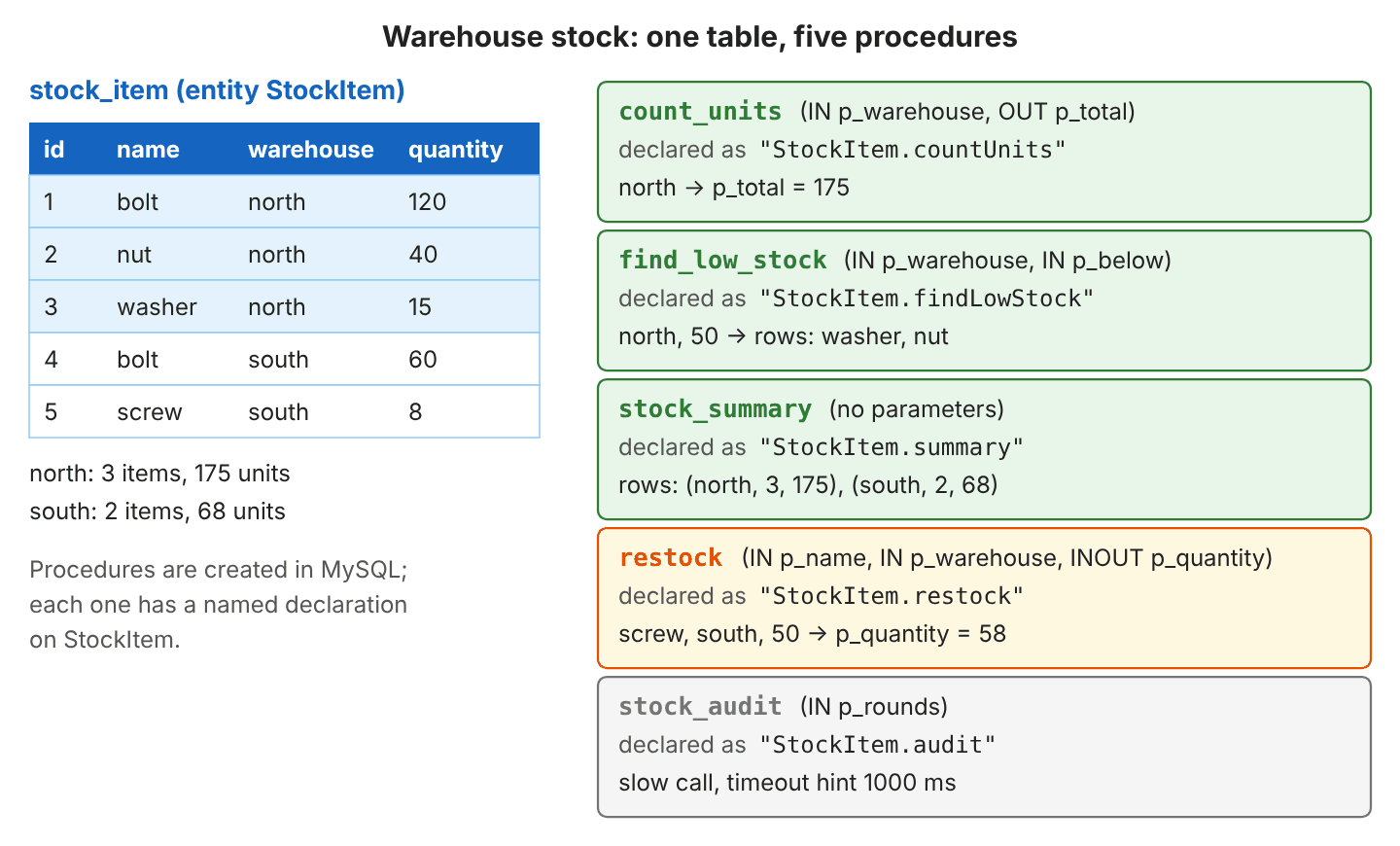Select the result "north → p_total = 175"
This screenshot has height=846, width=1400.
[734, 188]
